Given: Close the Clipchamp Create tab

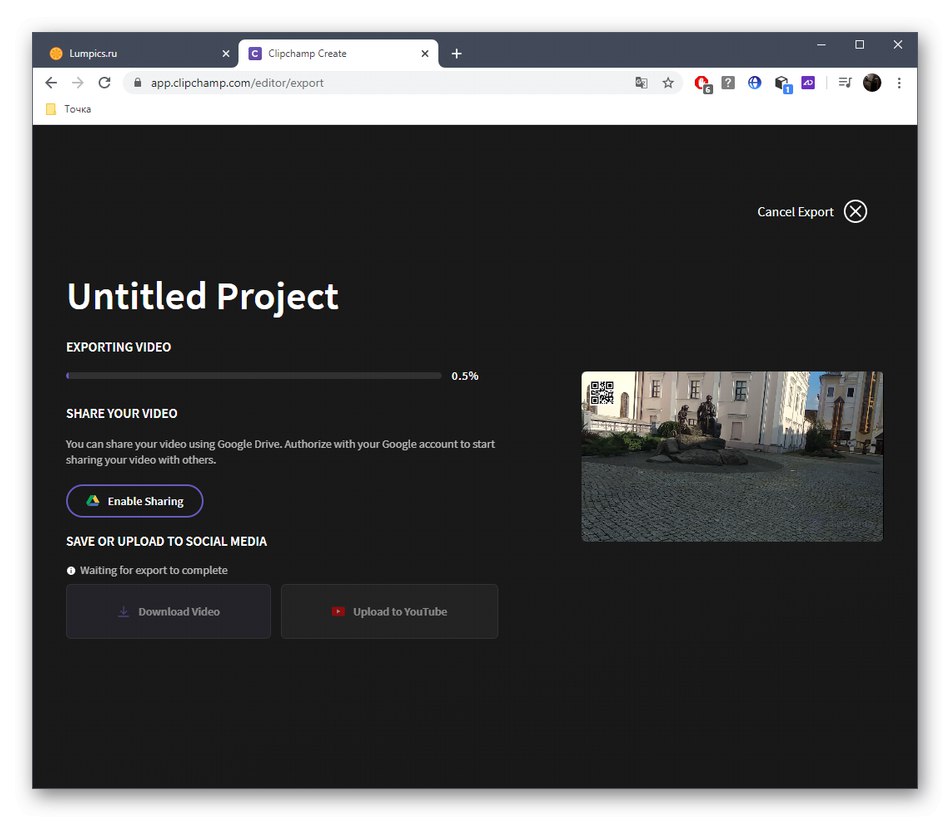Looking at the screenshot, I should (425, 53).
